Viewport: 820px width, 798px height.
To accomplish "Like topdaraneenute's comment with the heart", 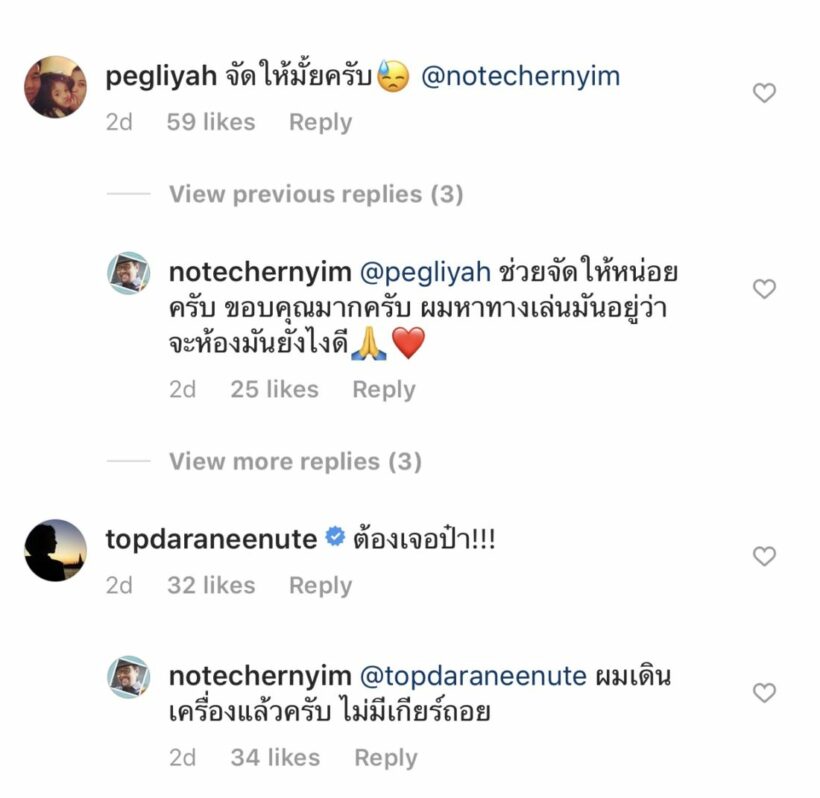I will (x=764, y=556).
